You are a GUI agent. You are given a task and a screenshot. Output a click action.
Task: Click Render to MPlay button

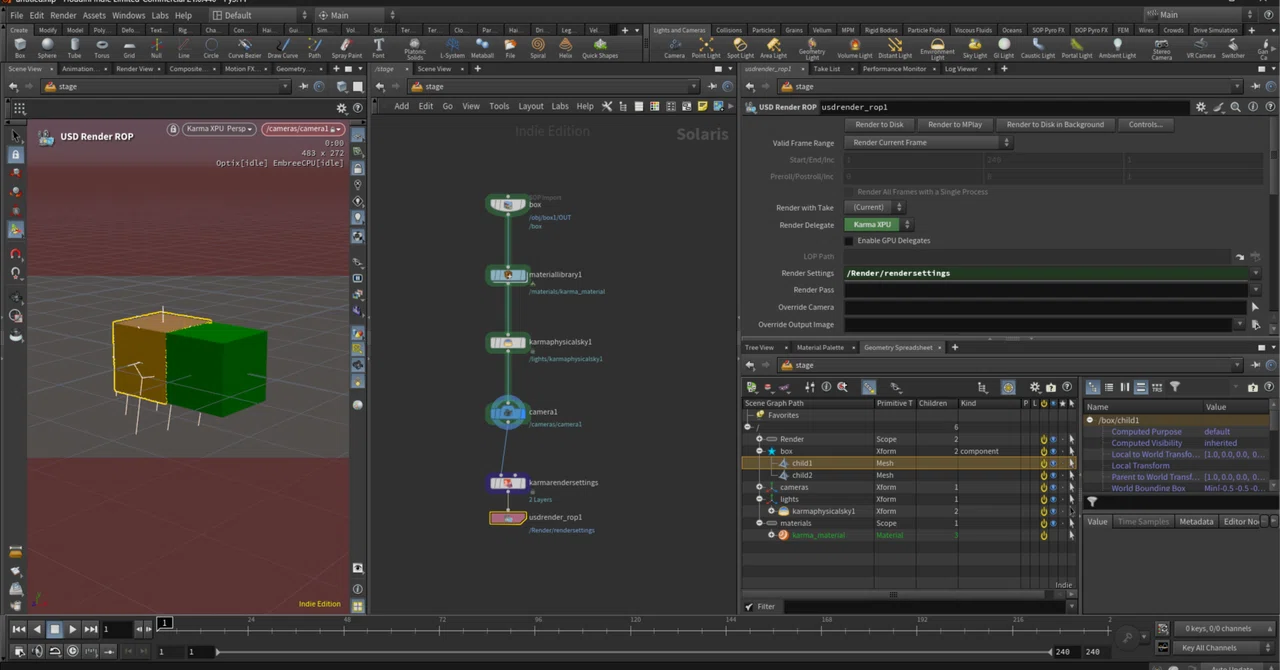coord(955,125)
